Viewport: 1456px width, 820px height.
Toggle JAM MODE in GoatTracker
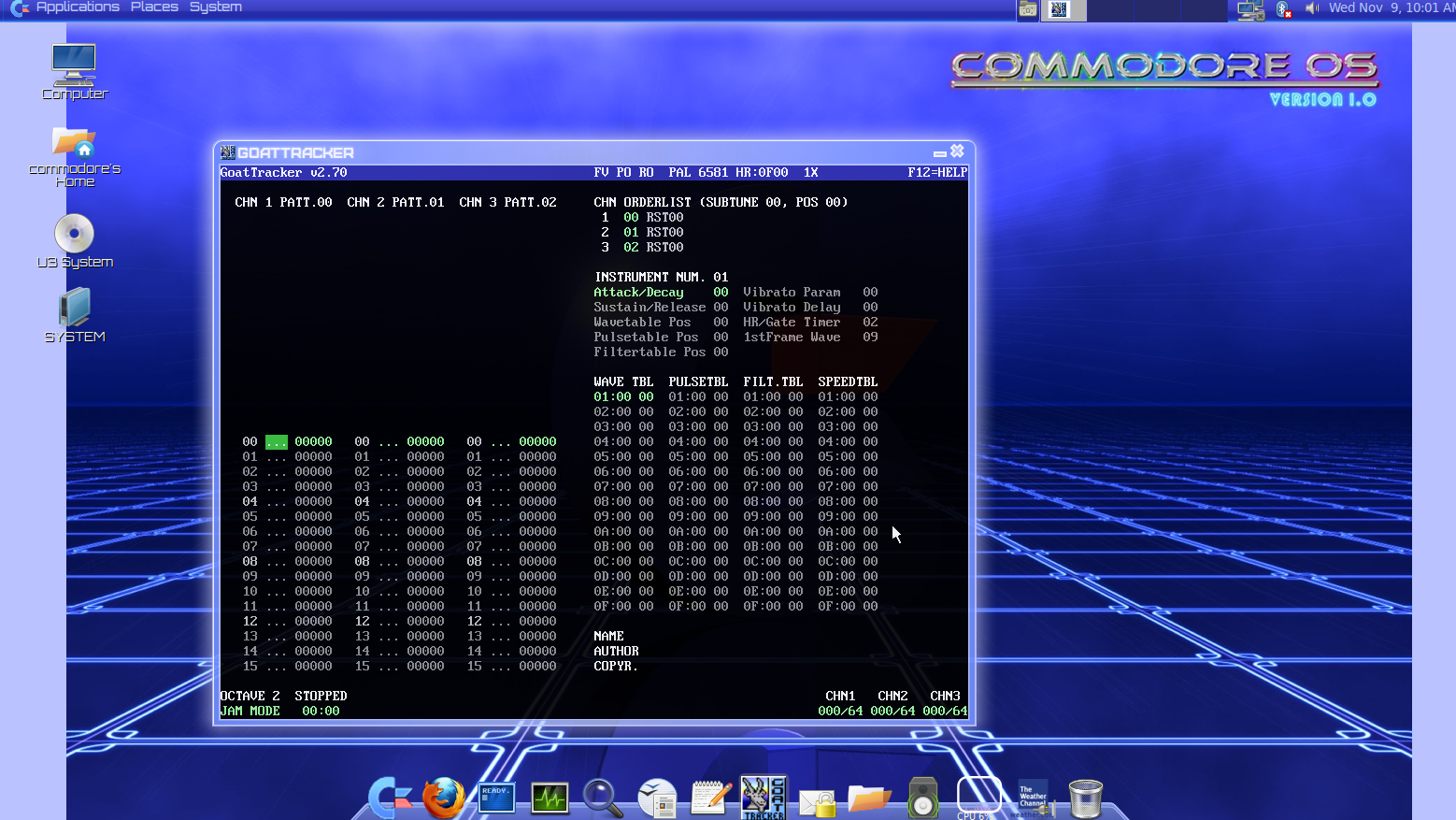[x=250, y=710]
